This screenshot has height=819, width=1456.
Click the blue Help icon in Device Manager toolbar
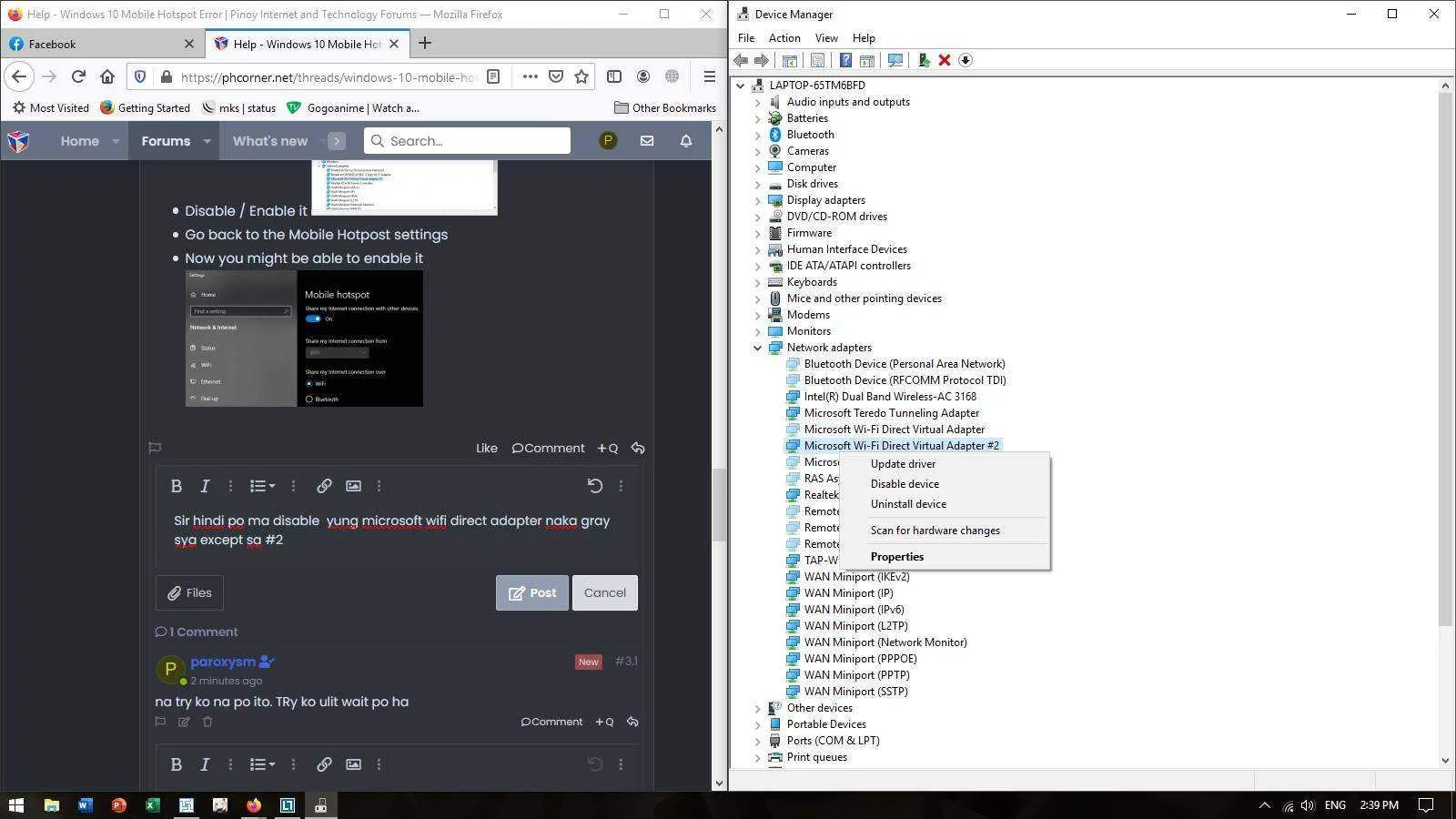pos(845,60)
